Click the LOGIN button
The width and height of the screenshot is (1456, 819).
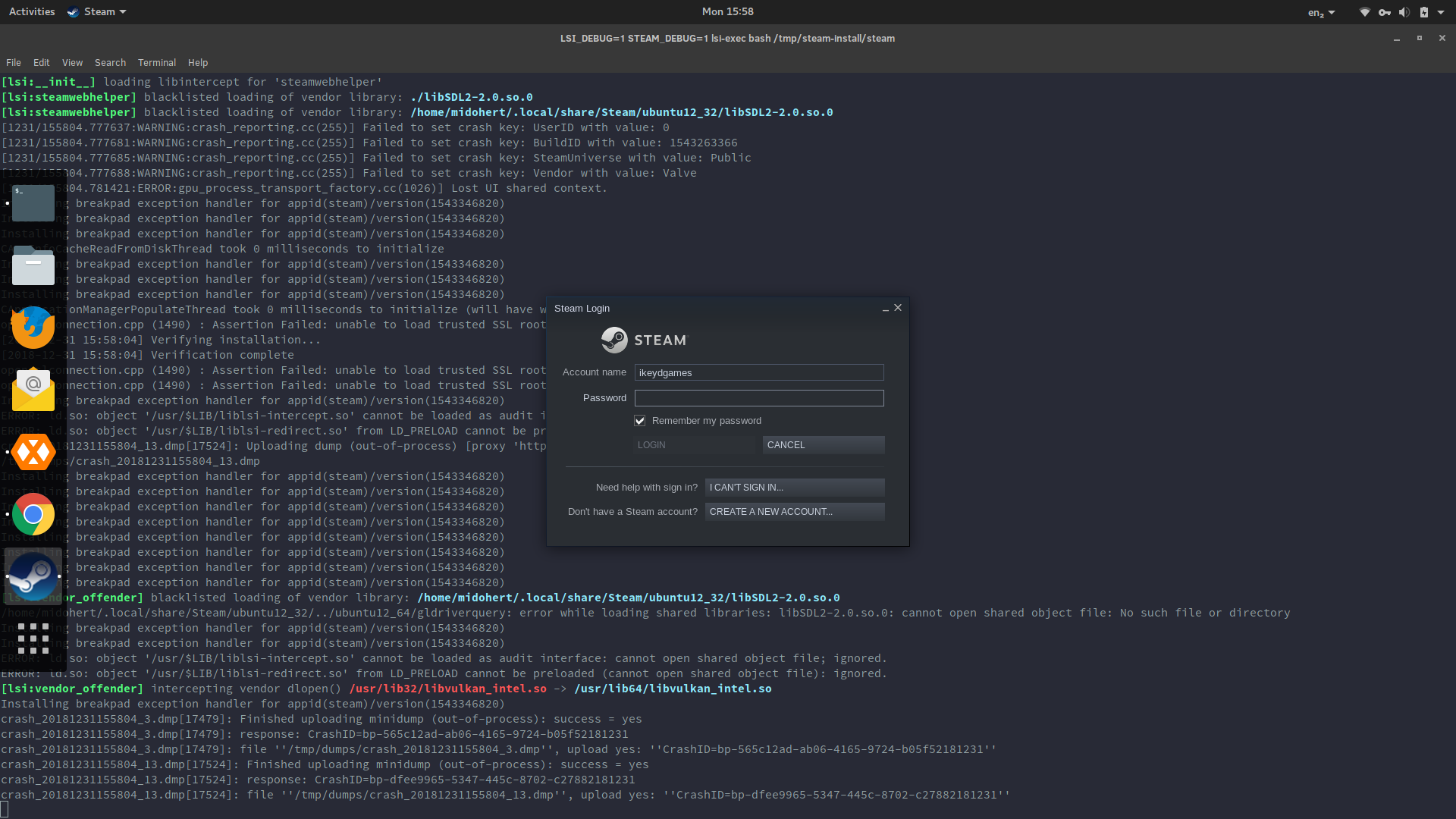(695, 445)
